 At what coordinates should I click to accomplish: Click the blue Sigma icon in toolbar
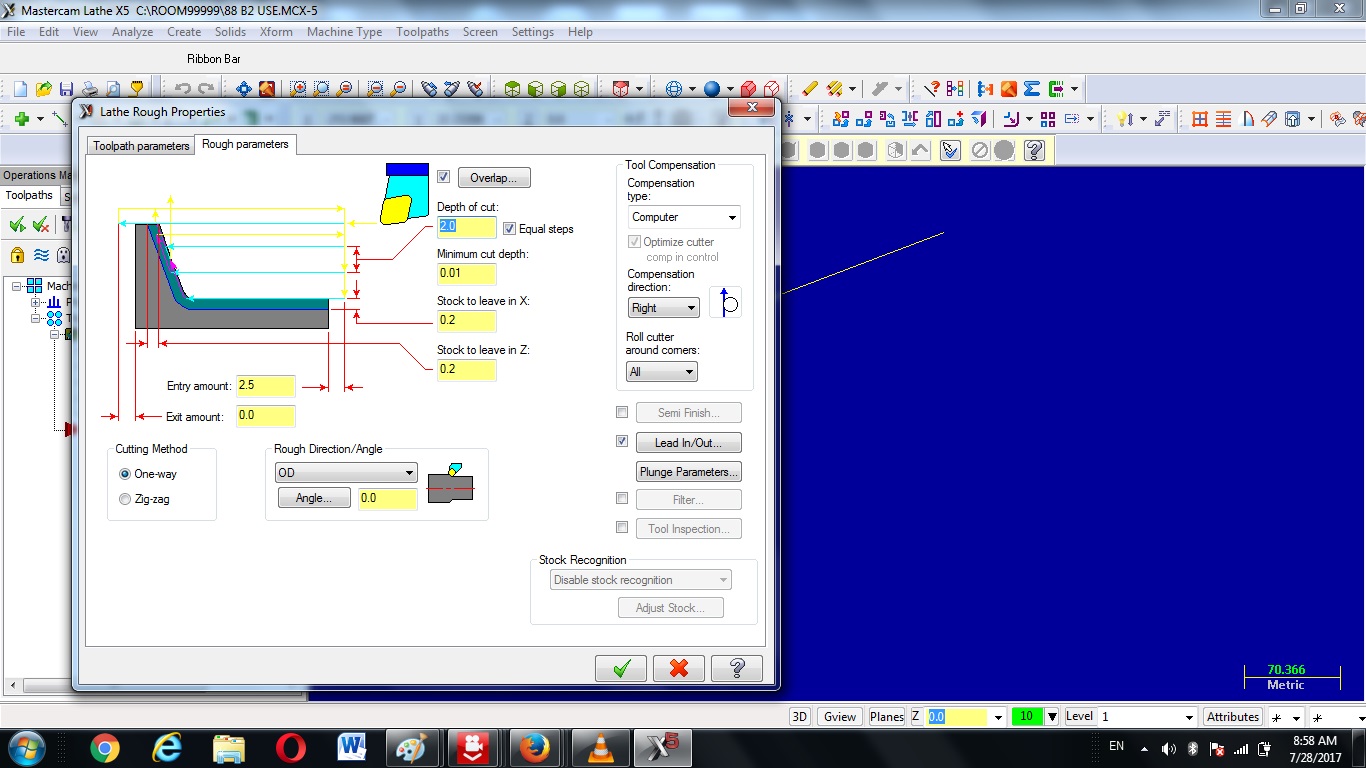click(1032, 89)
